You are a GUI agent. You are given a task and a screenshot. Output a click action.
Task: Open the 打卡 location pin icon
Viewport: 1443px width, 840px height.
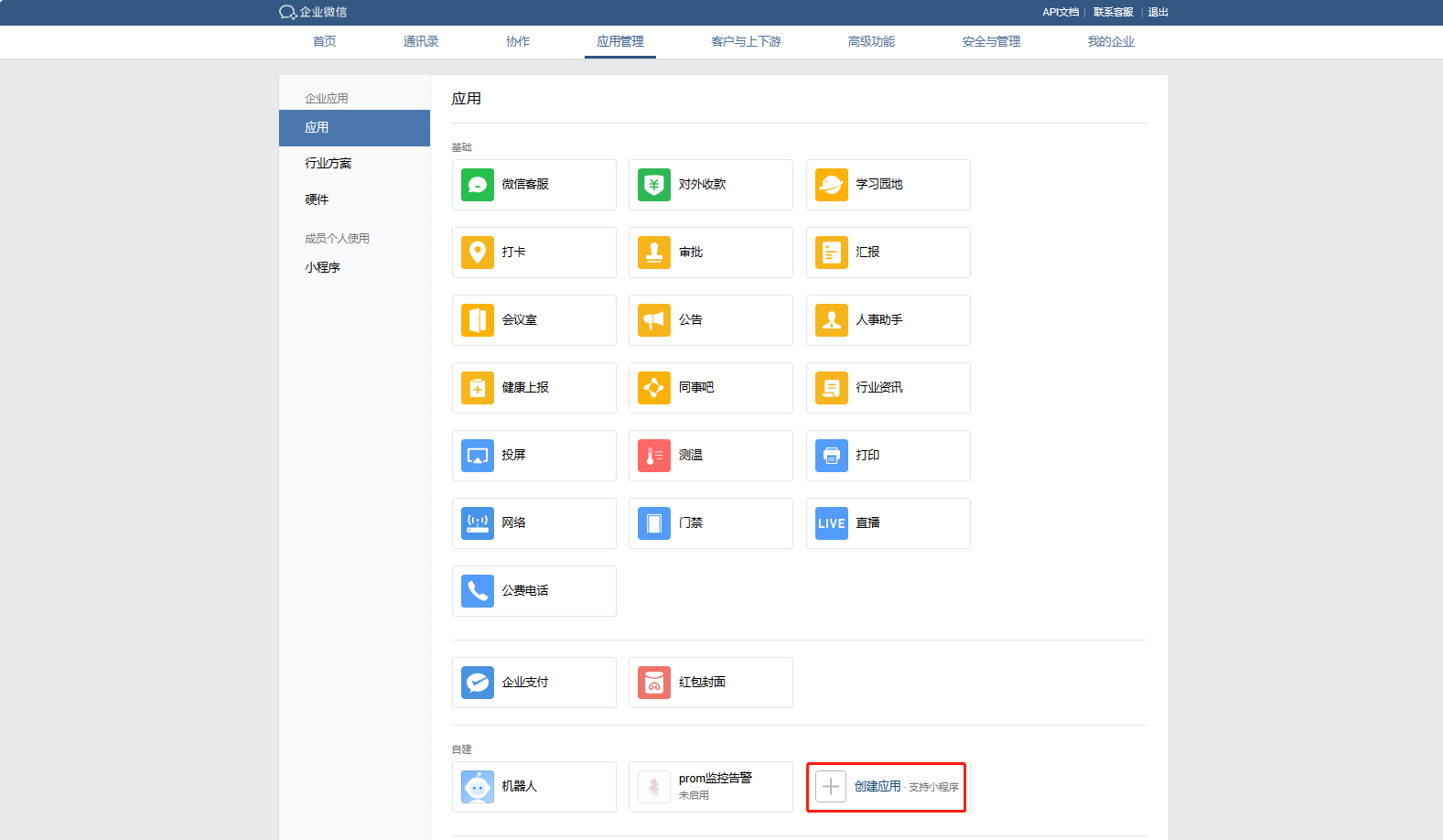click(x=478, y=253)
